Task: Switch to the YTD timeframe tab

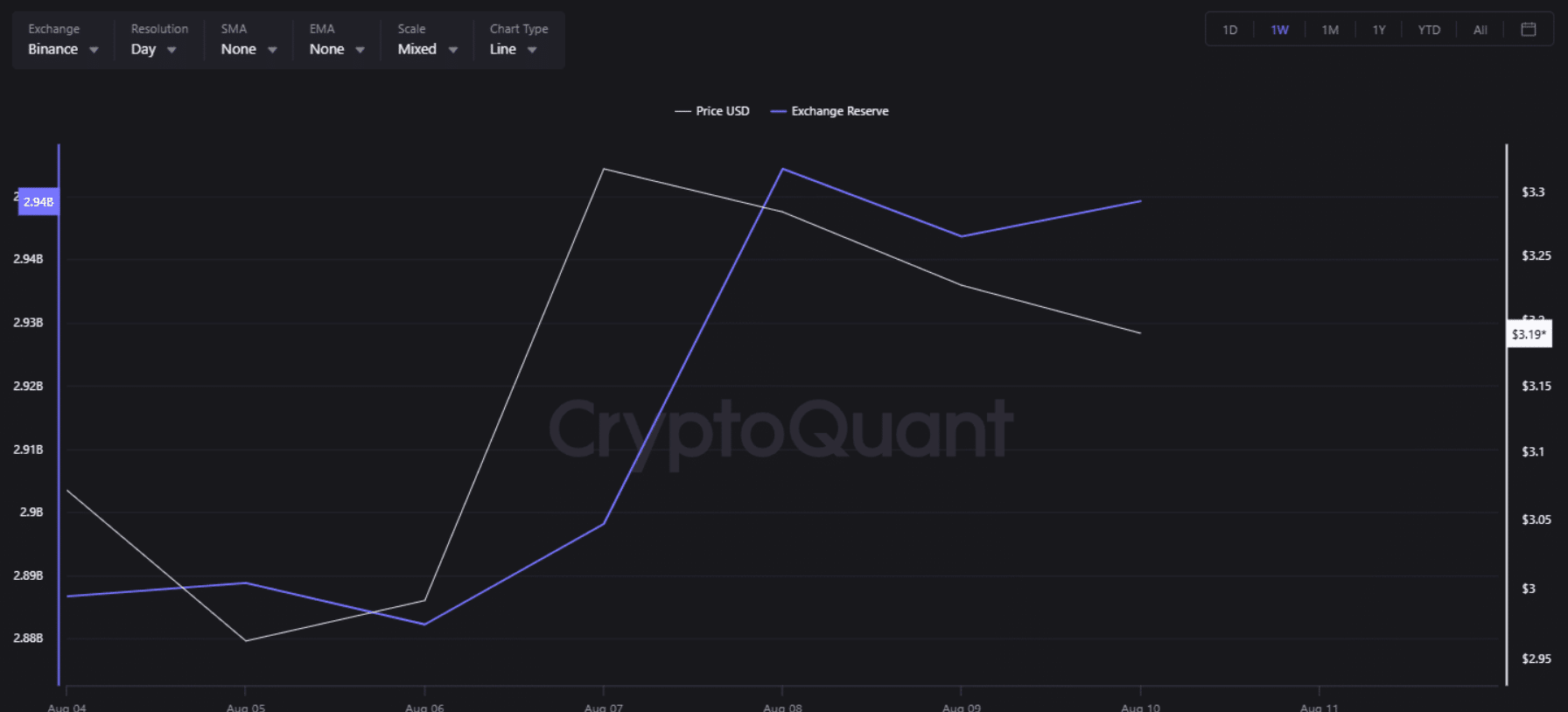Action: tap(1429, 29)
